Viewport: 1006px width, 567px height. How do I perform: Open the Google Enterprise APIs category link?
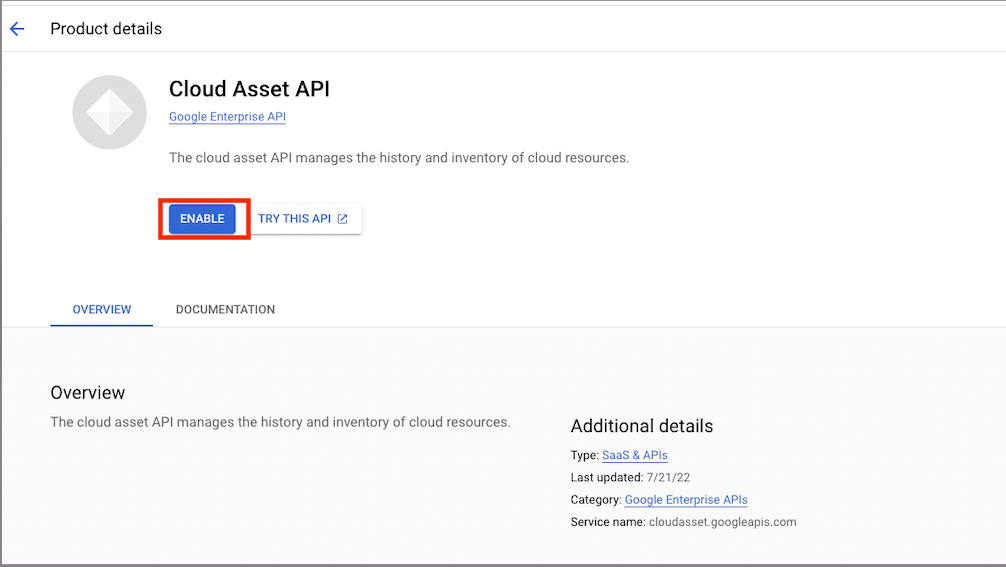pos(686,500)
